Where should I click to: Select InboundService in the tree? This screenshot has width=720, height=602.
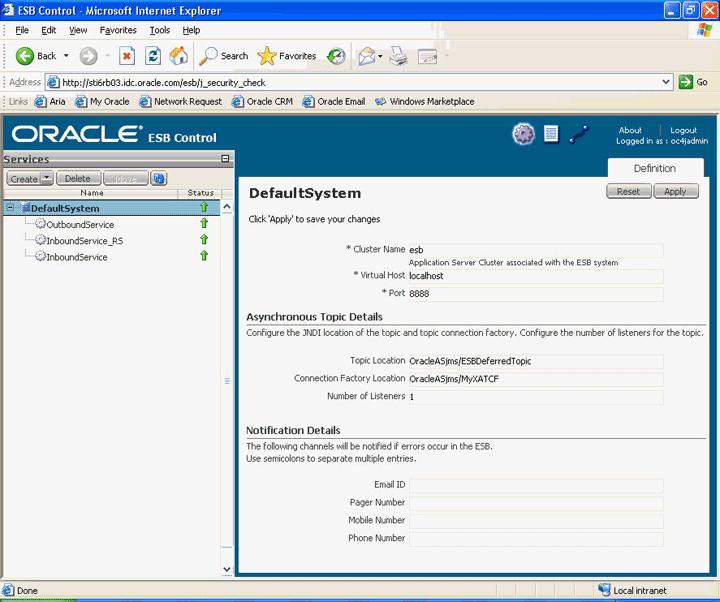click(x=77, y=257)
